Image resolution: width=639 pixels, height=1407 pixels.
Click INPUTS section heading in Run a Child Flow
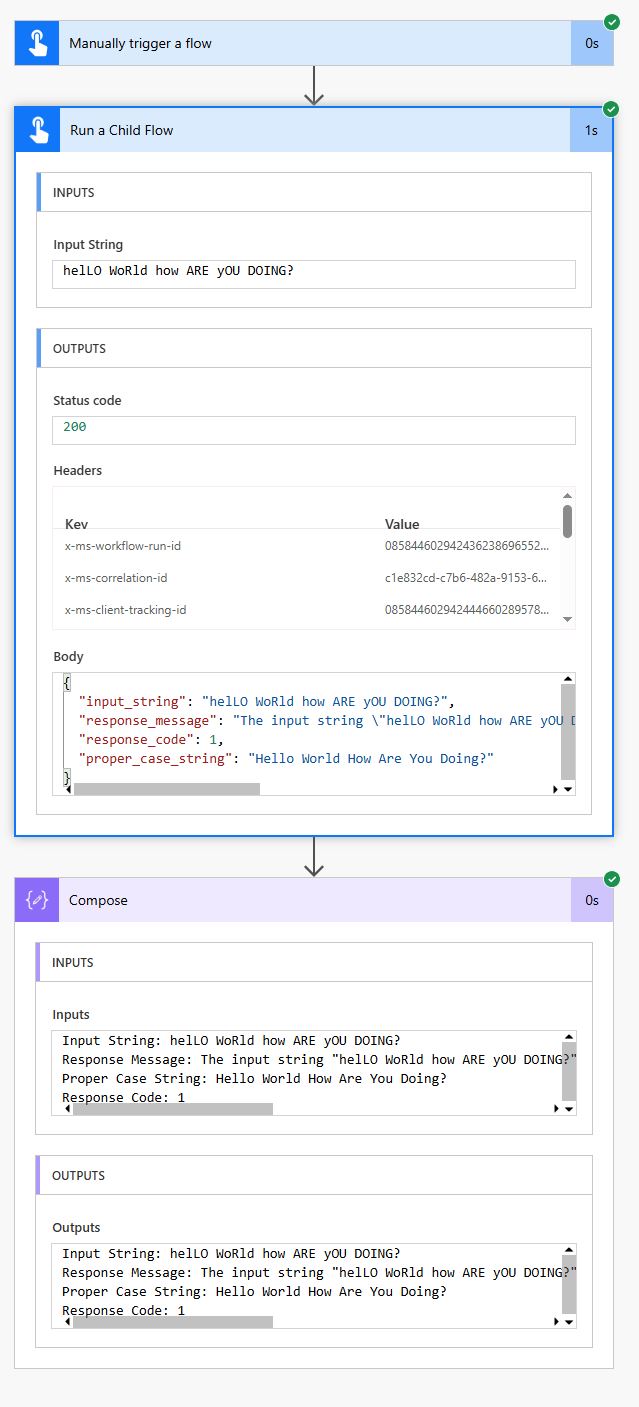(73, 192)
